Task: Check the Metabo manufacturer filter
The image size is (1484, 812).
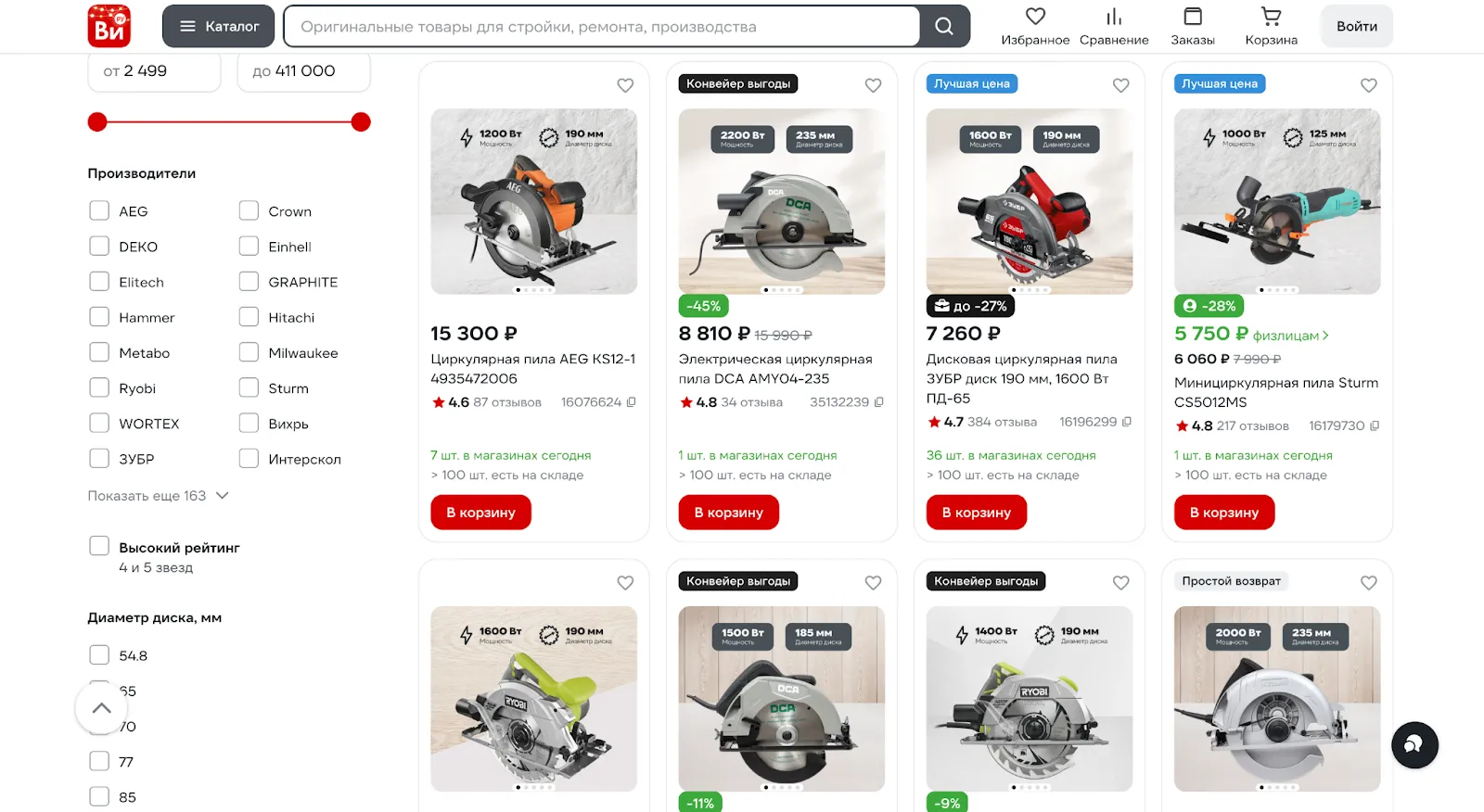Action: (x=99, y=352)
